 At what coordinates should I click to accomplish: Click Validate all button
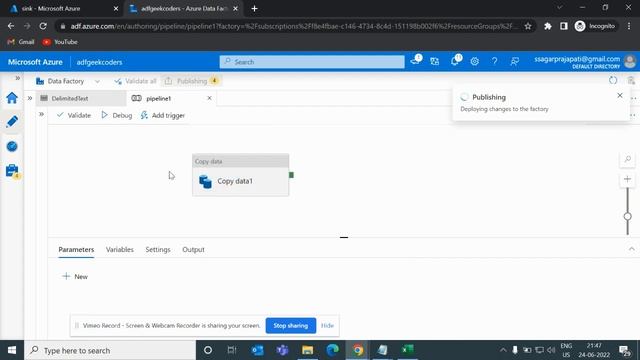(136, 81)
